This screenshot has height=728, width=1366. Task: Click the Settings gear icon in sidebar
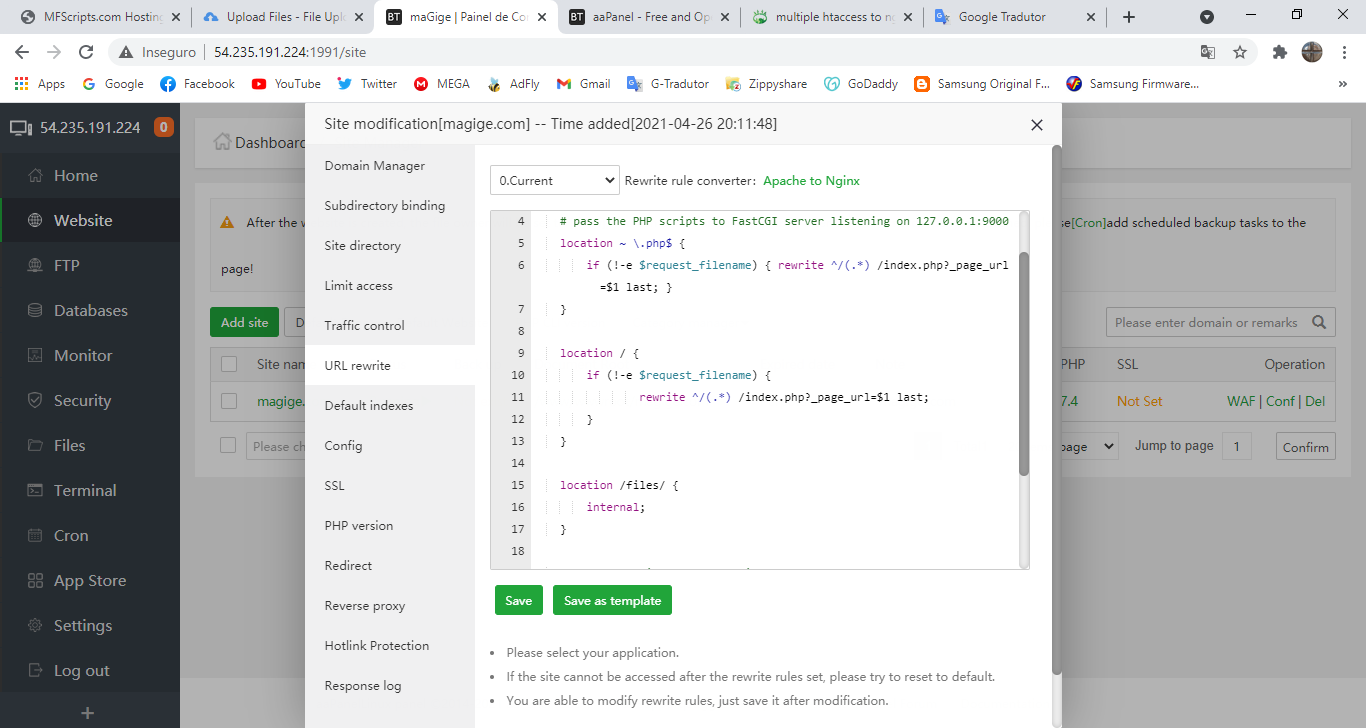tap(36, 626)
